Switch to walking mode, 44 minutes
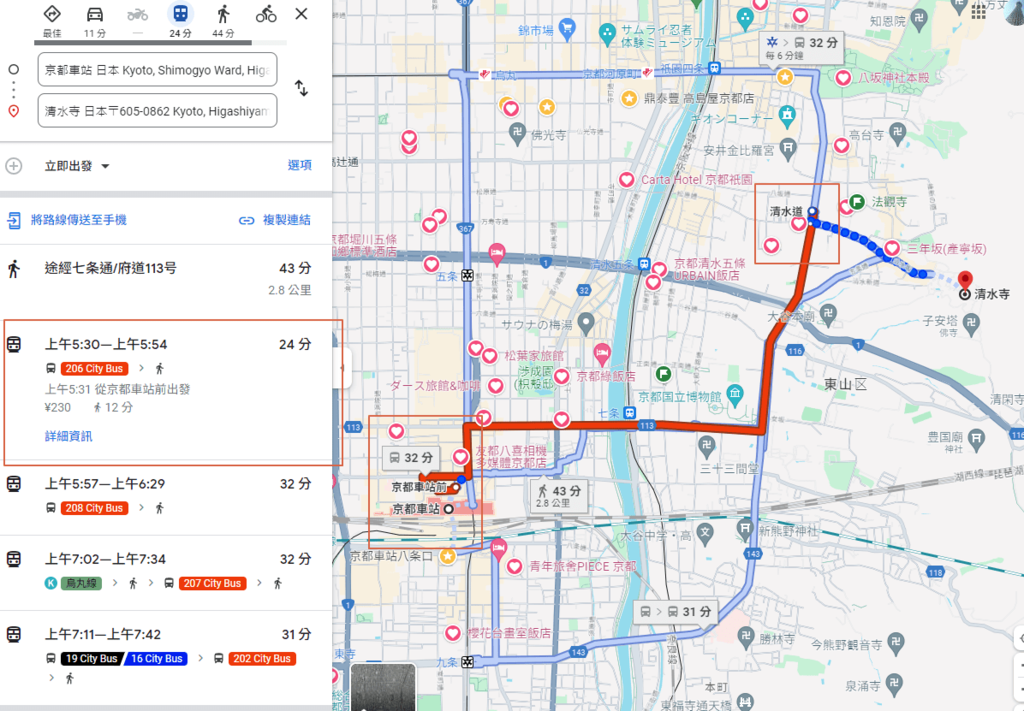Viewport: 1024px width, 711px height. click(x=223, y=21)
